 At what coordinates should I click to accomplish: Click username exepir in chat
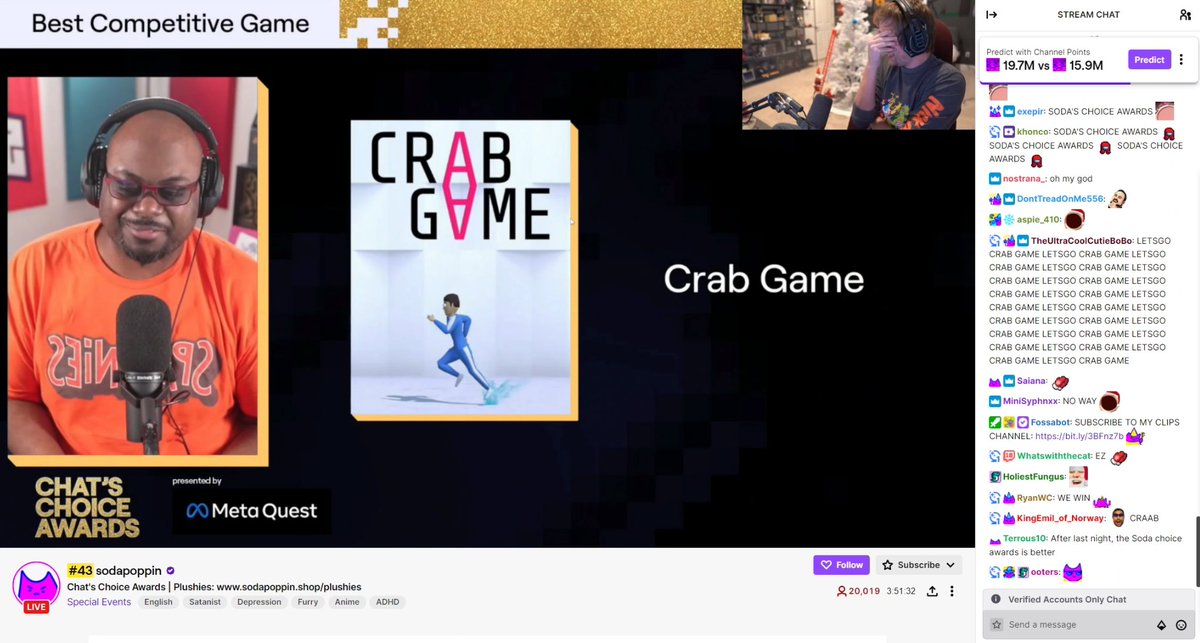tap(1031, 111)
